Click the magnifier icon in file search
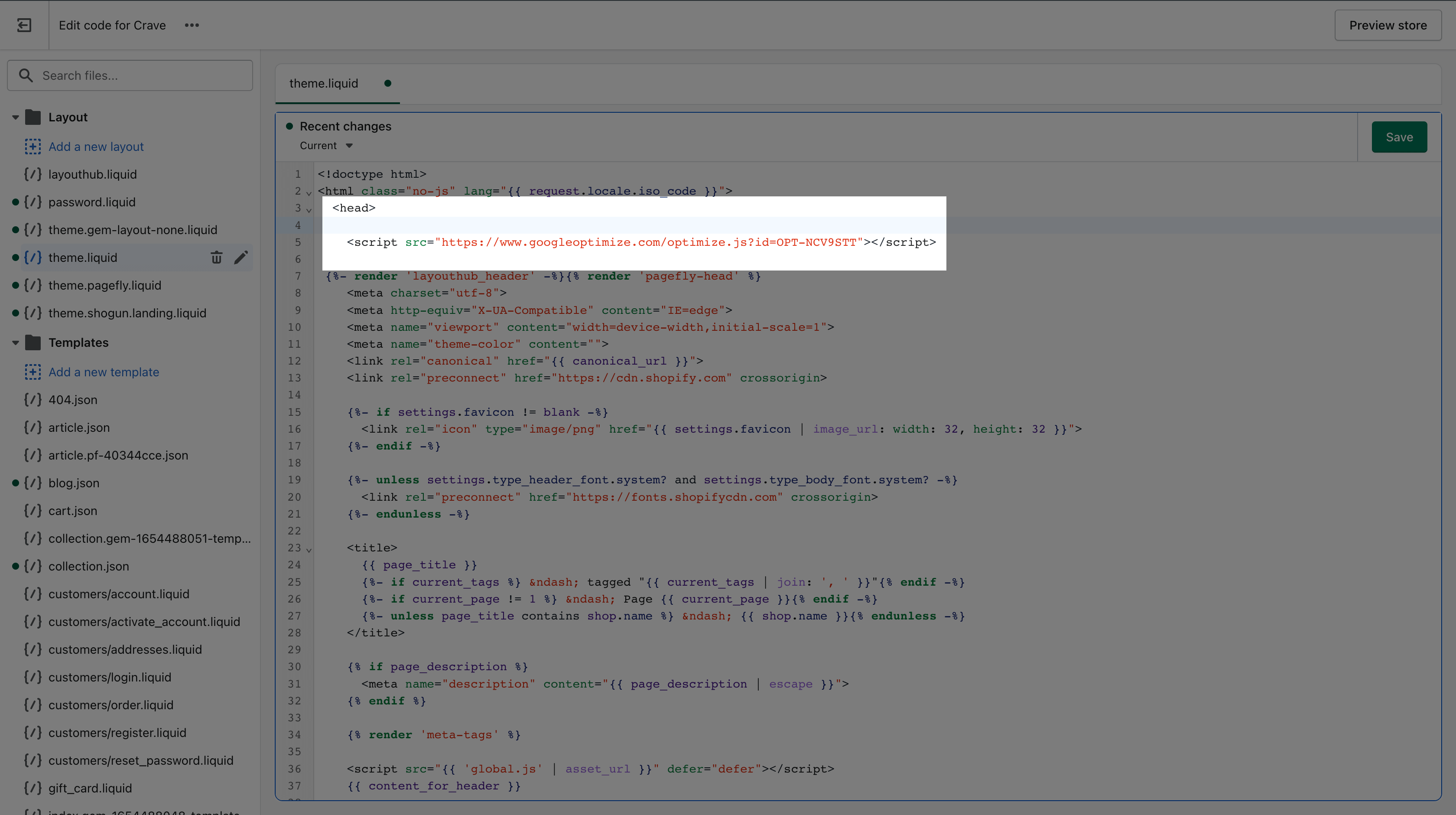Viewport: 1456px width, 815px height. [26, 75]
